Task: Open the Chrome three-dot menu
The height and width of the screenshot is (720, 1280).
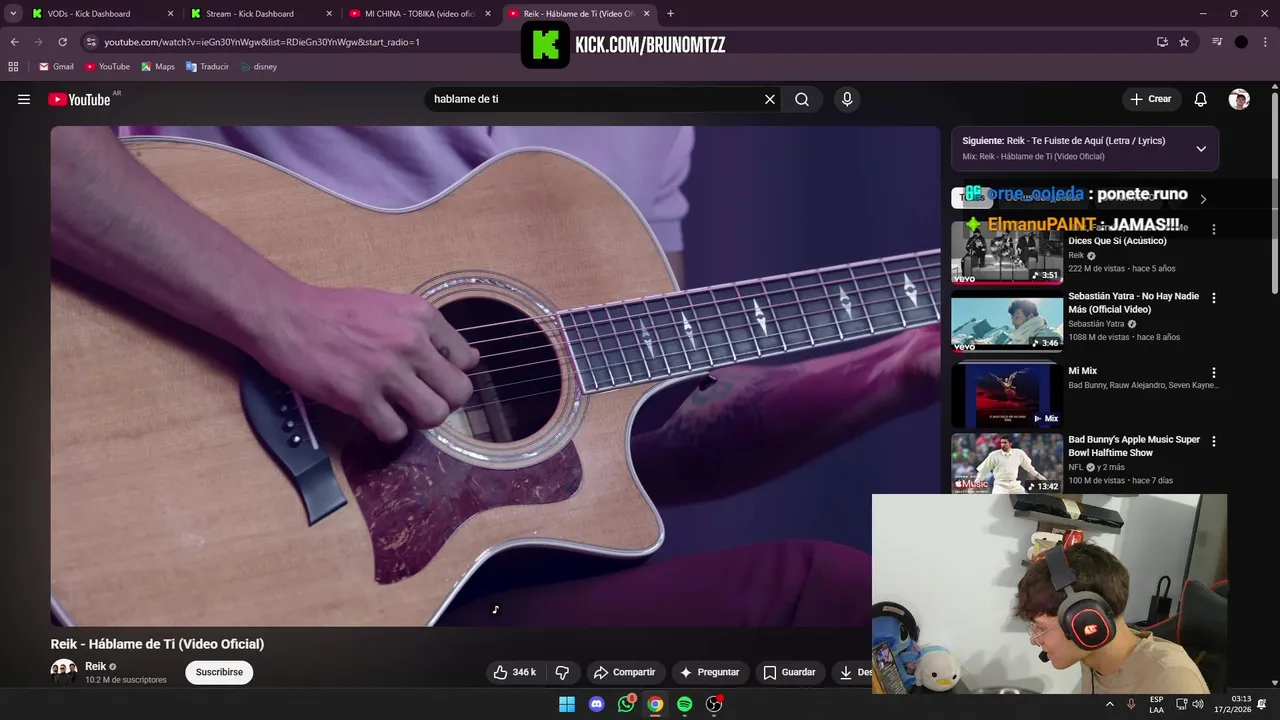Action: click(1265, 42)
